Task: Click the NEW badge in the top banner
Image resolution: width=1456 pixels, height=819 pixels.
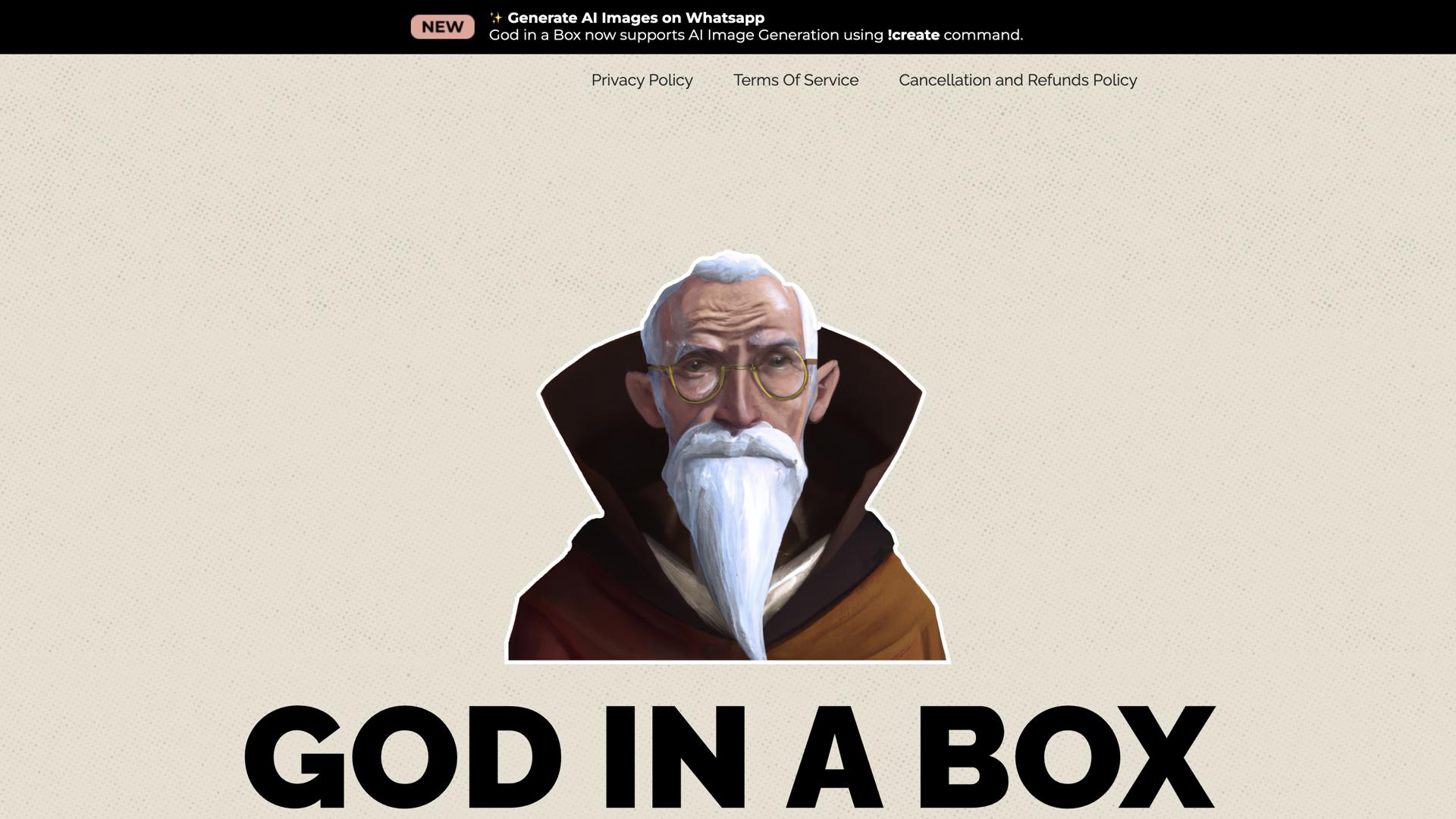Action: tap(442, 27)
